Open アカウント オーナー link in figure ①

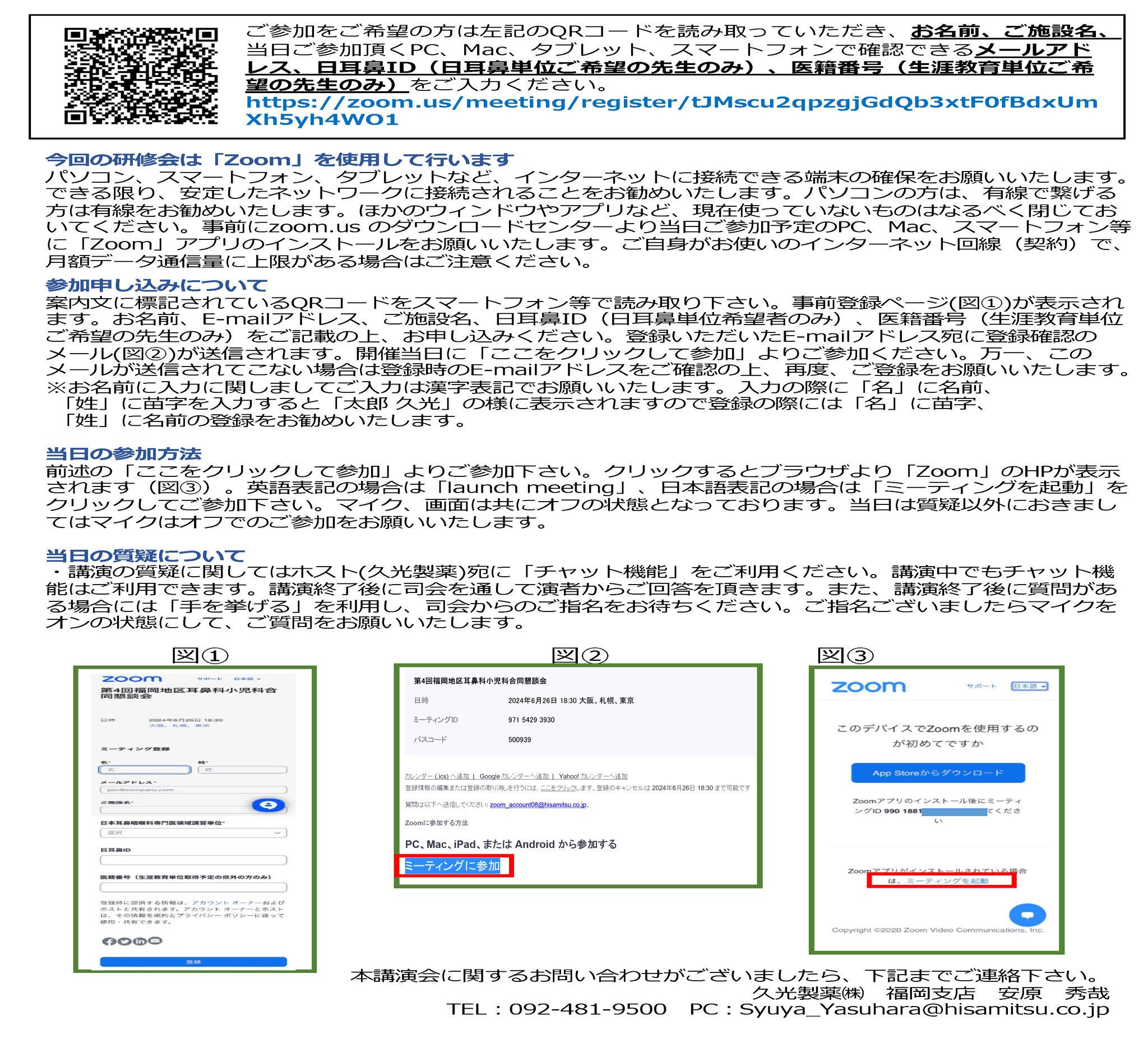(x=226, y=903)
